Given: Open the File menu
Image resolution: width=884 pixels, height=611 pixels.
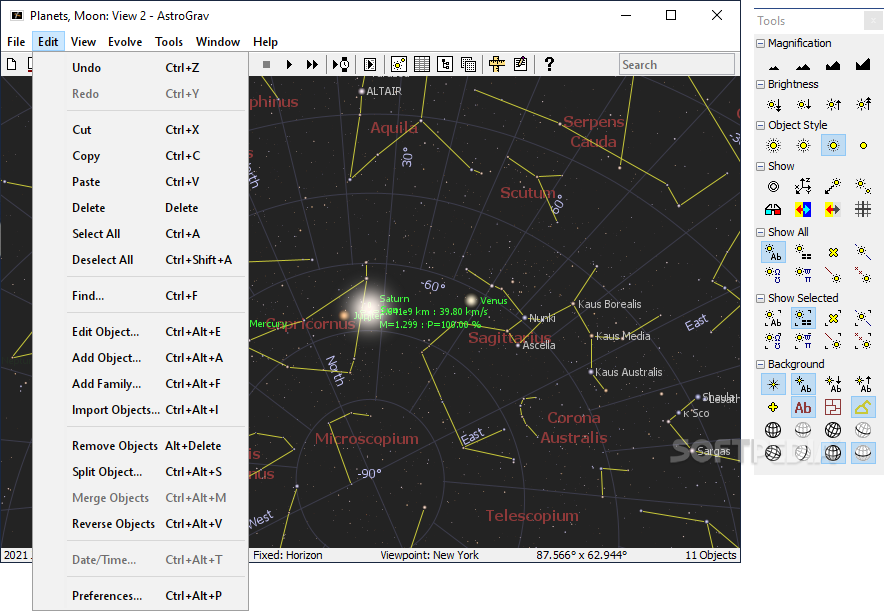Looking at the screenshot, I should [x=16, y=42].
